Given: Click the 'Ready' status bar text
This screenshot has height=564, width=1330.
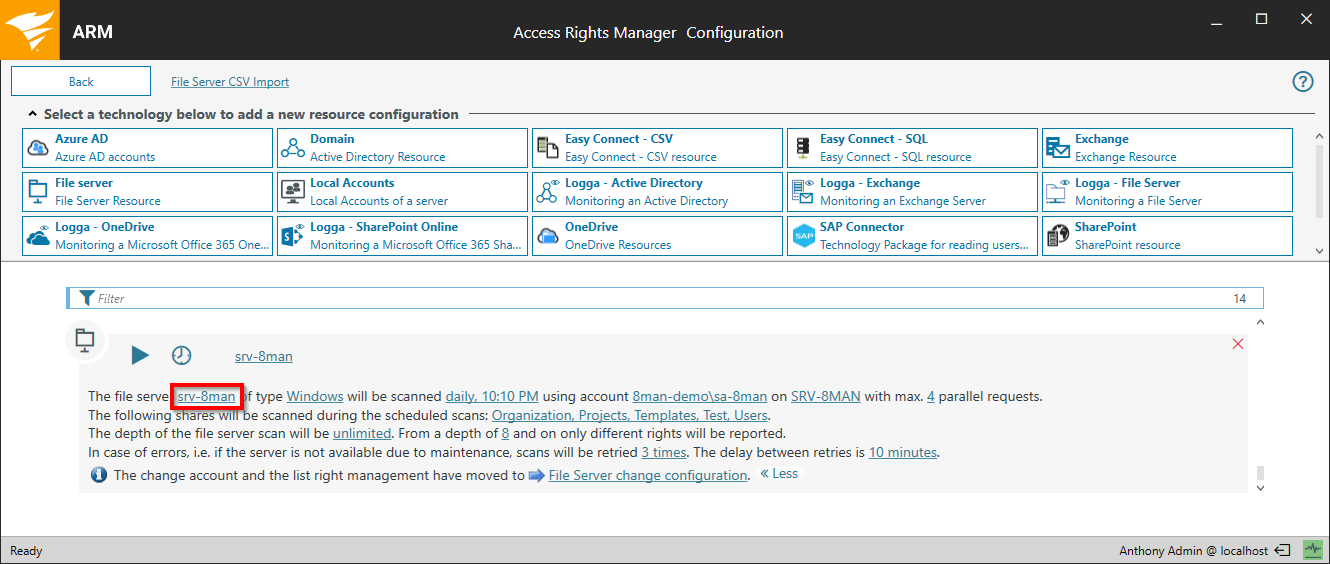Looking at the screenshot, I should [x=26, y=551].
